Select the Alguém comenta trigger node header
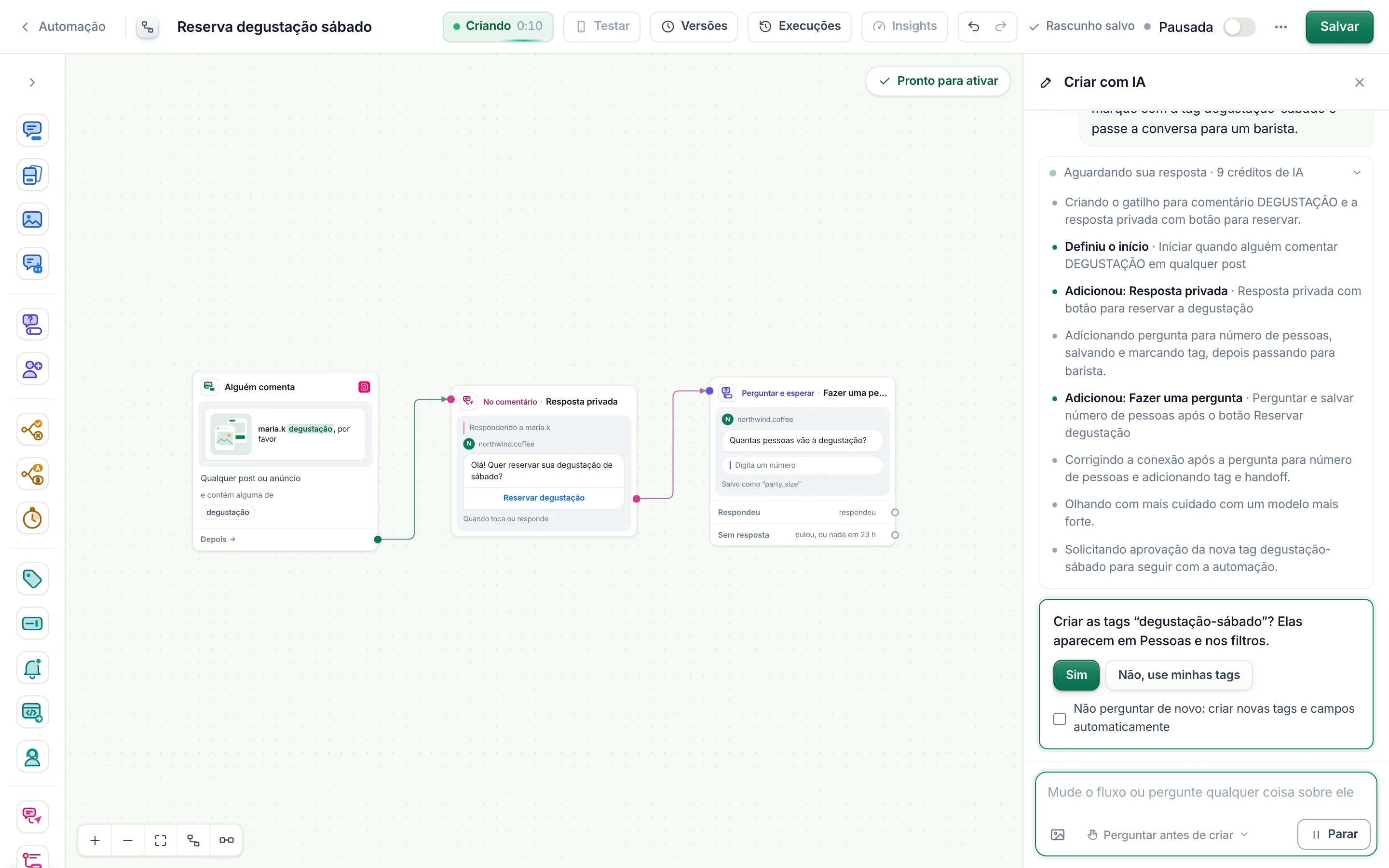Image resolution: width=1389 pixels, height=868 pixels. click(x=285, y=387)
